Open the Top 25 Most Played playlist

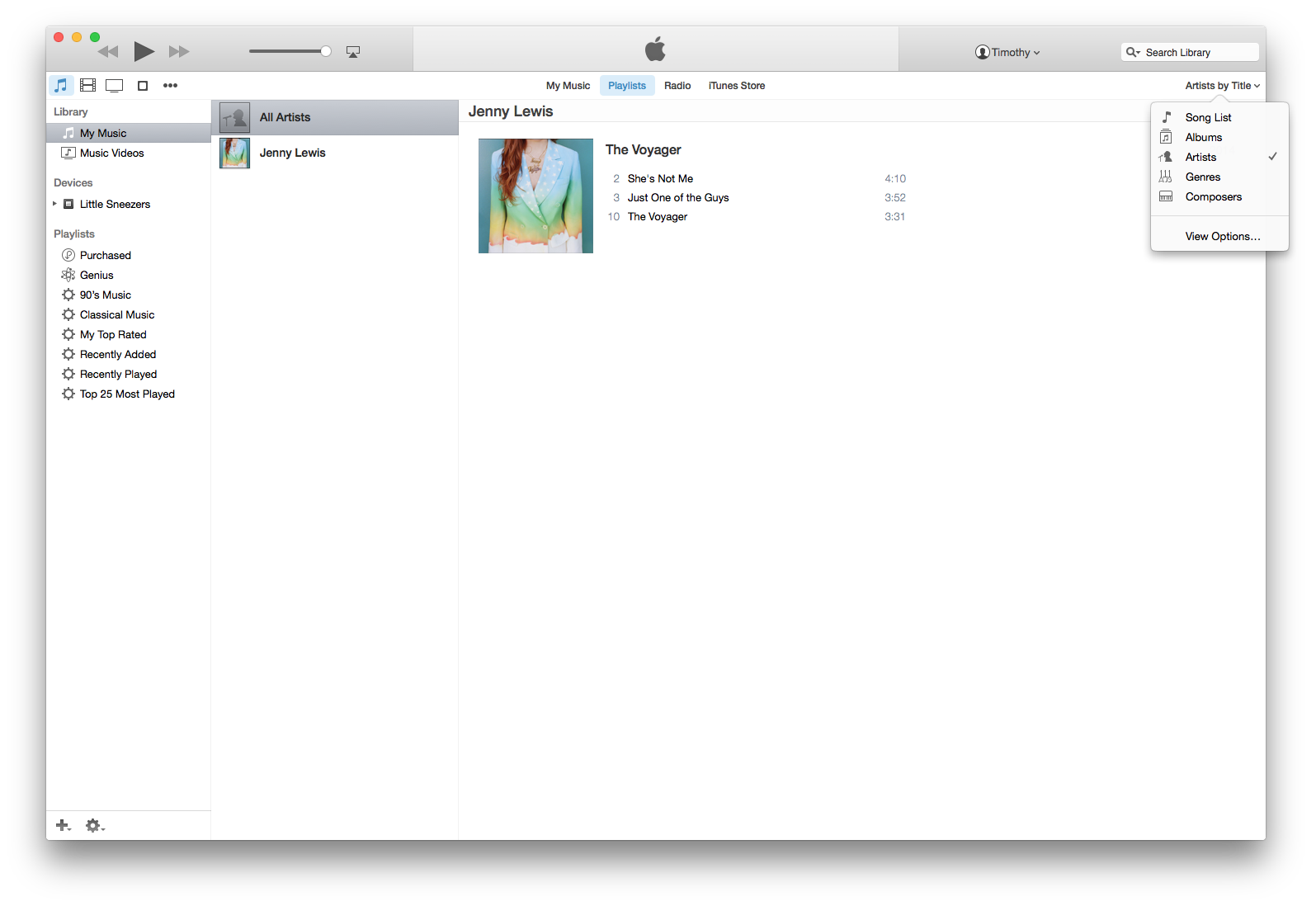tap(129, 394)
